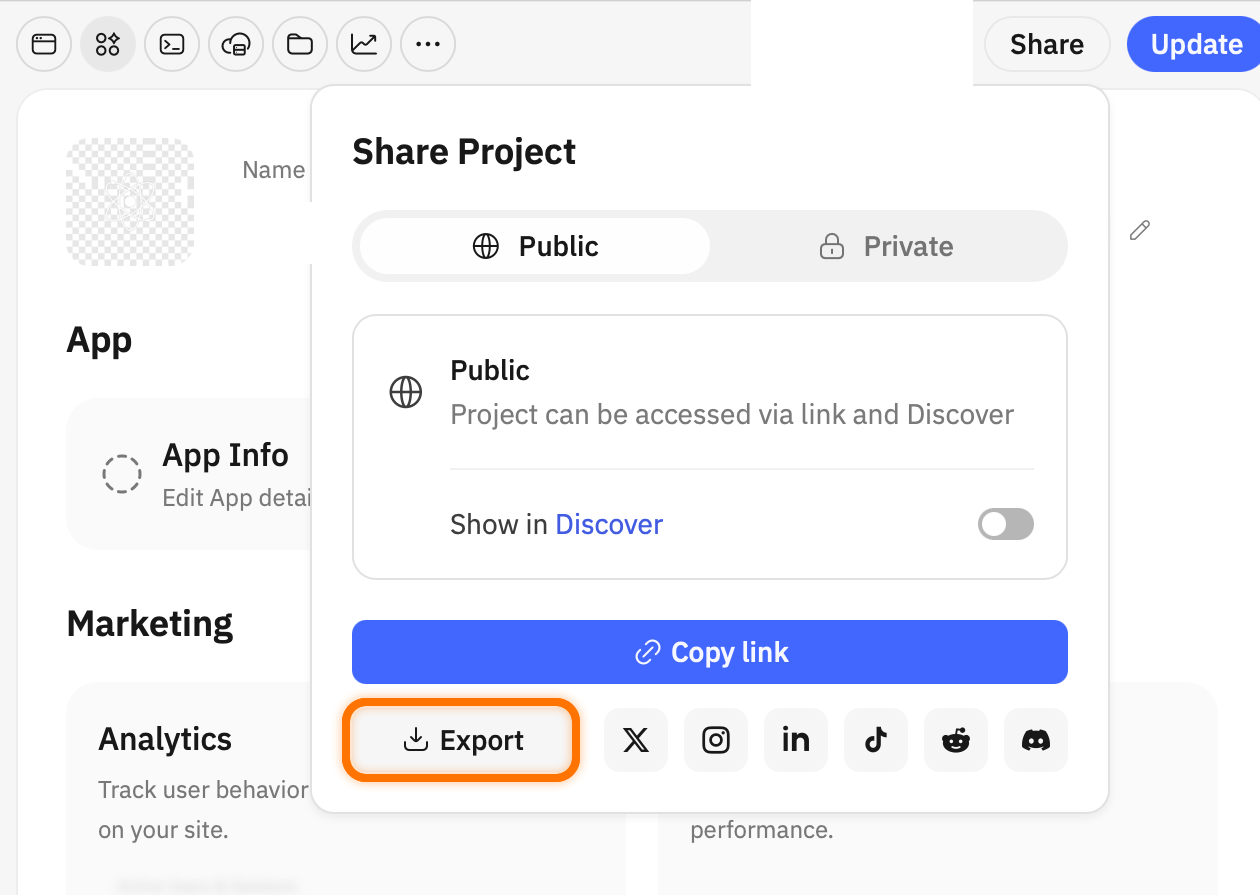Open the Discover link

point(609,525)
